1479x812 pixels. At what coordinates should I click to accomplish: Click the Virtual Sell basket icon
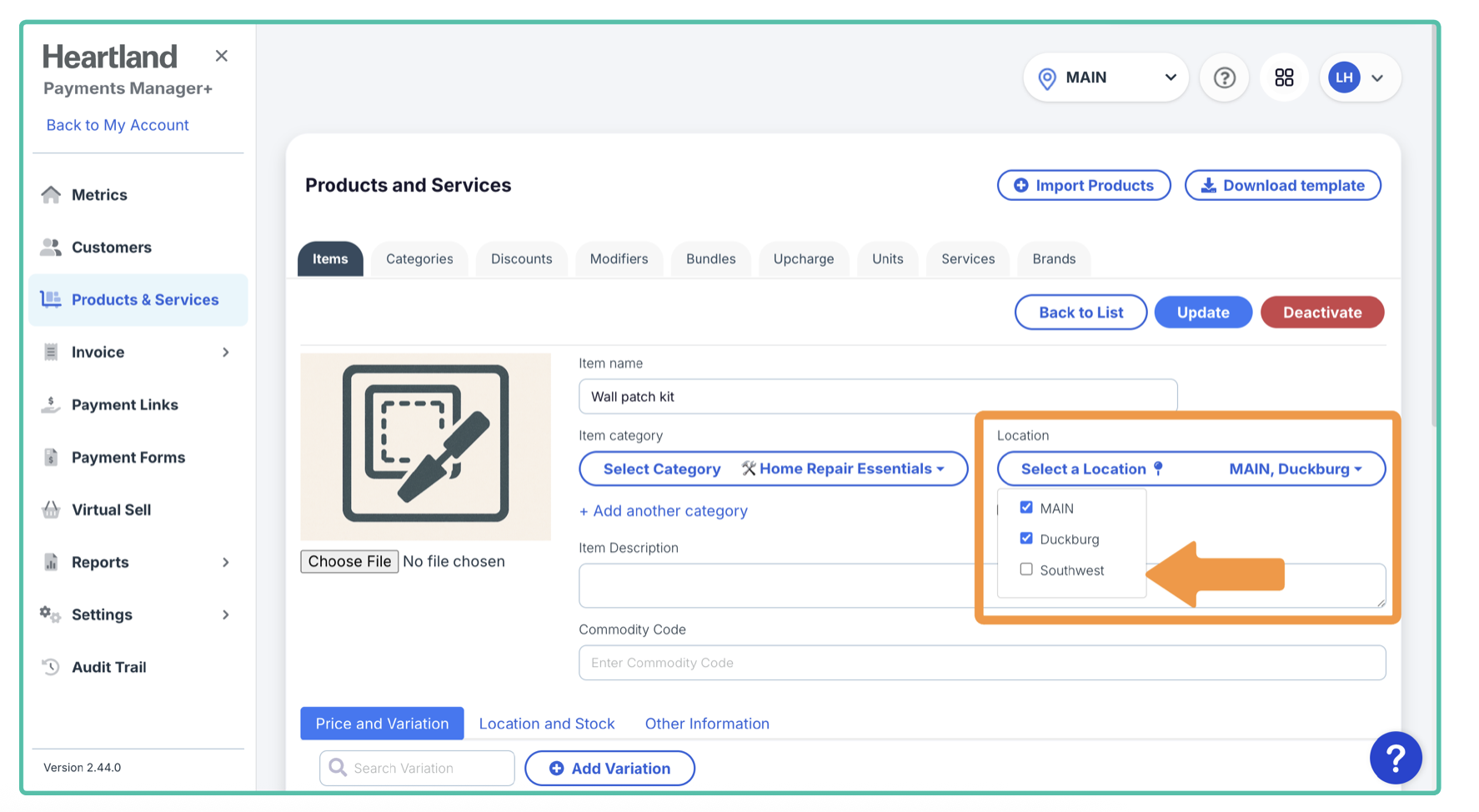[51, 509]
